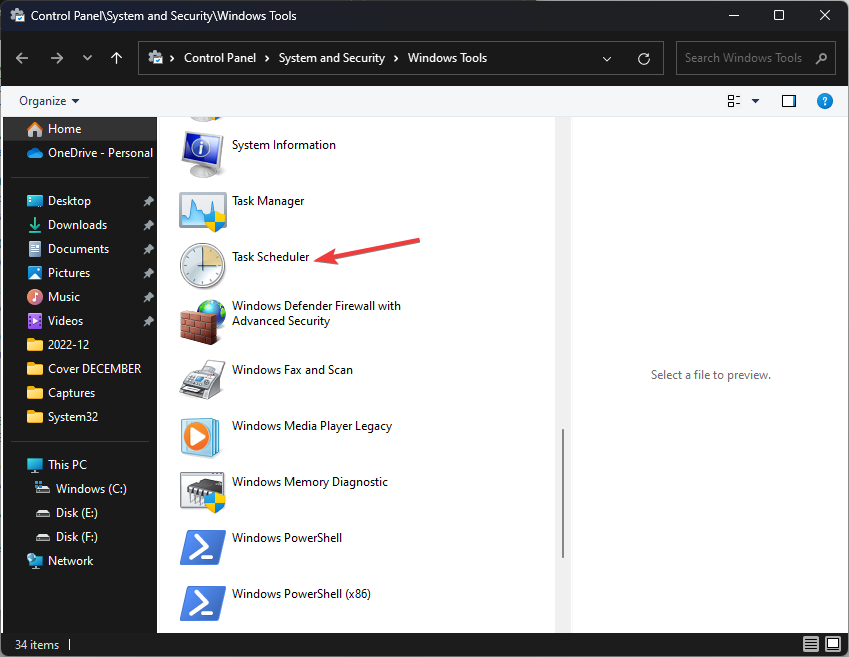Click the Downloads arrow icon
The width and height of the screenshot is (849, 657).
click(35, 225)
